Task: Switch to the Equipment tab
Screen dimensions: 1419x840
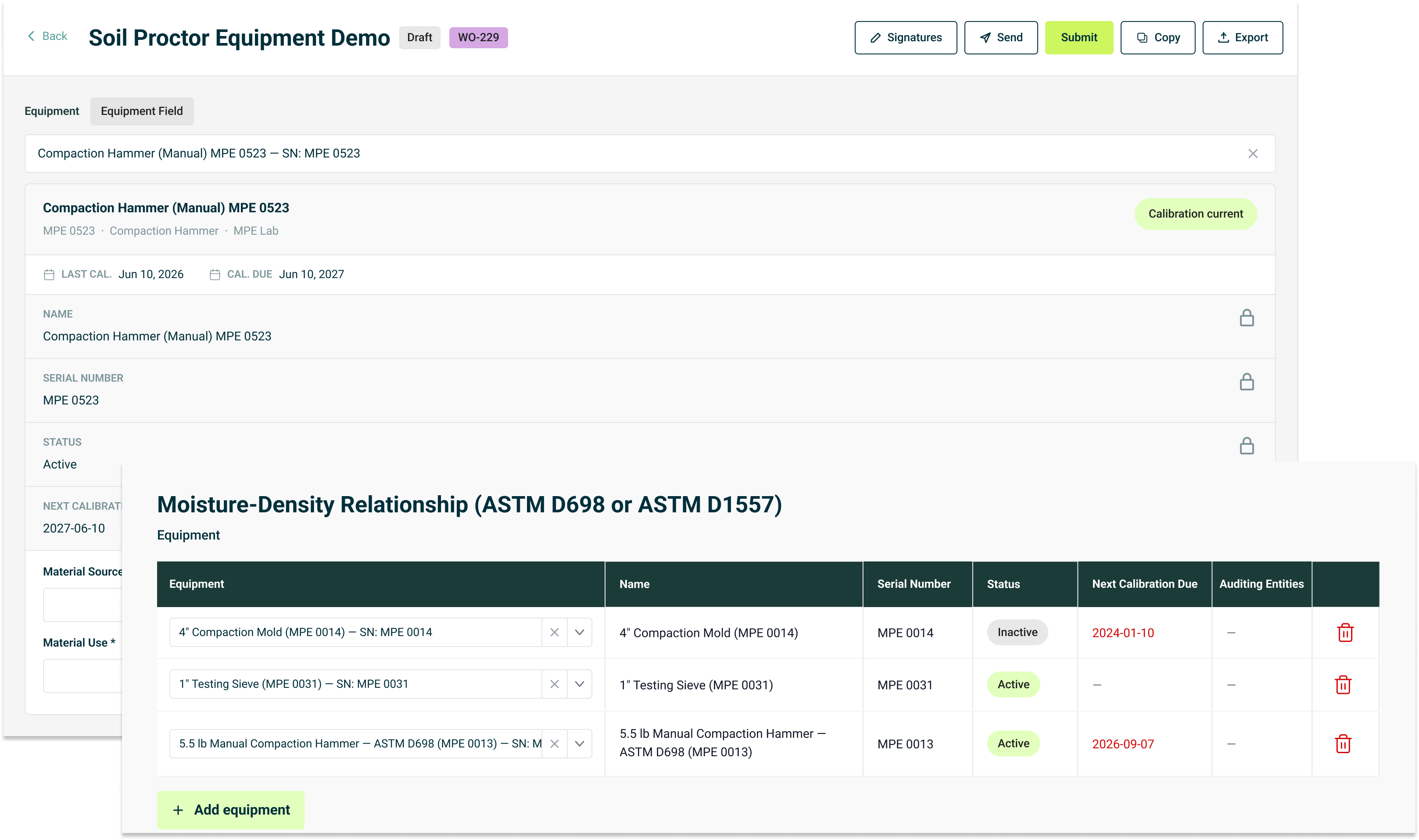Action: pyautogui.click(x=51, y=111)
